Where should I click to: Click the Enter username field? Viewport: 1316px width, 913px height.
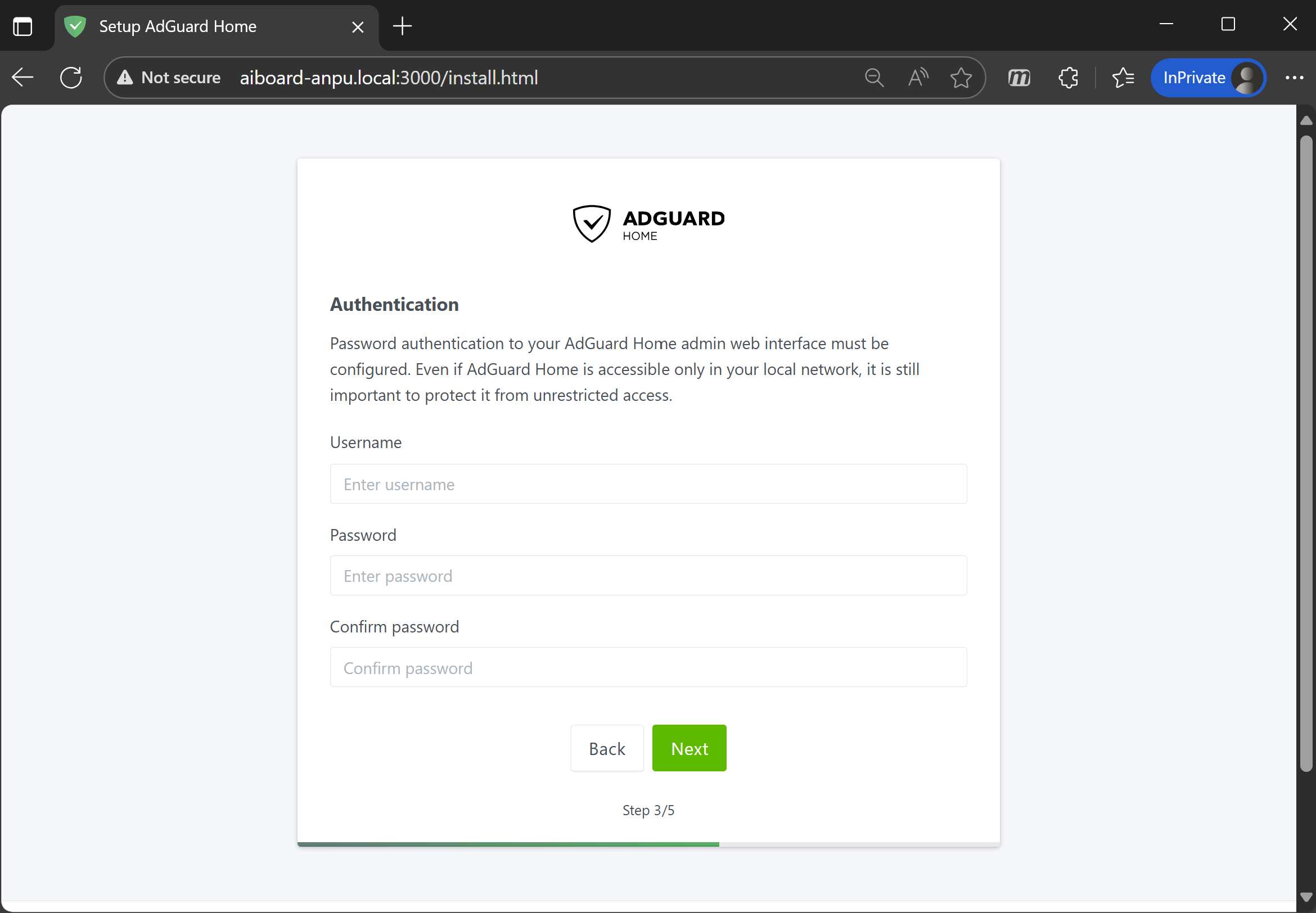[x=648, y=484]
